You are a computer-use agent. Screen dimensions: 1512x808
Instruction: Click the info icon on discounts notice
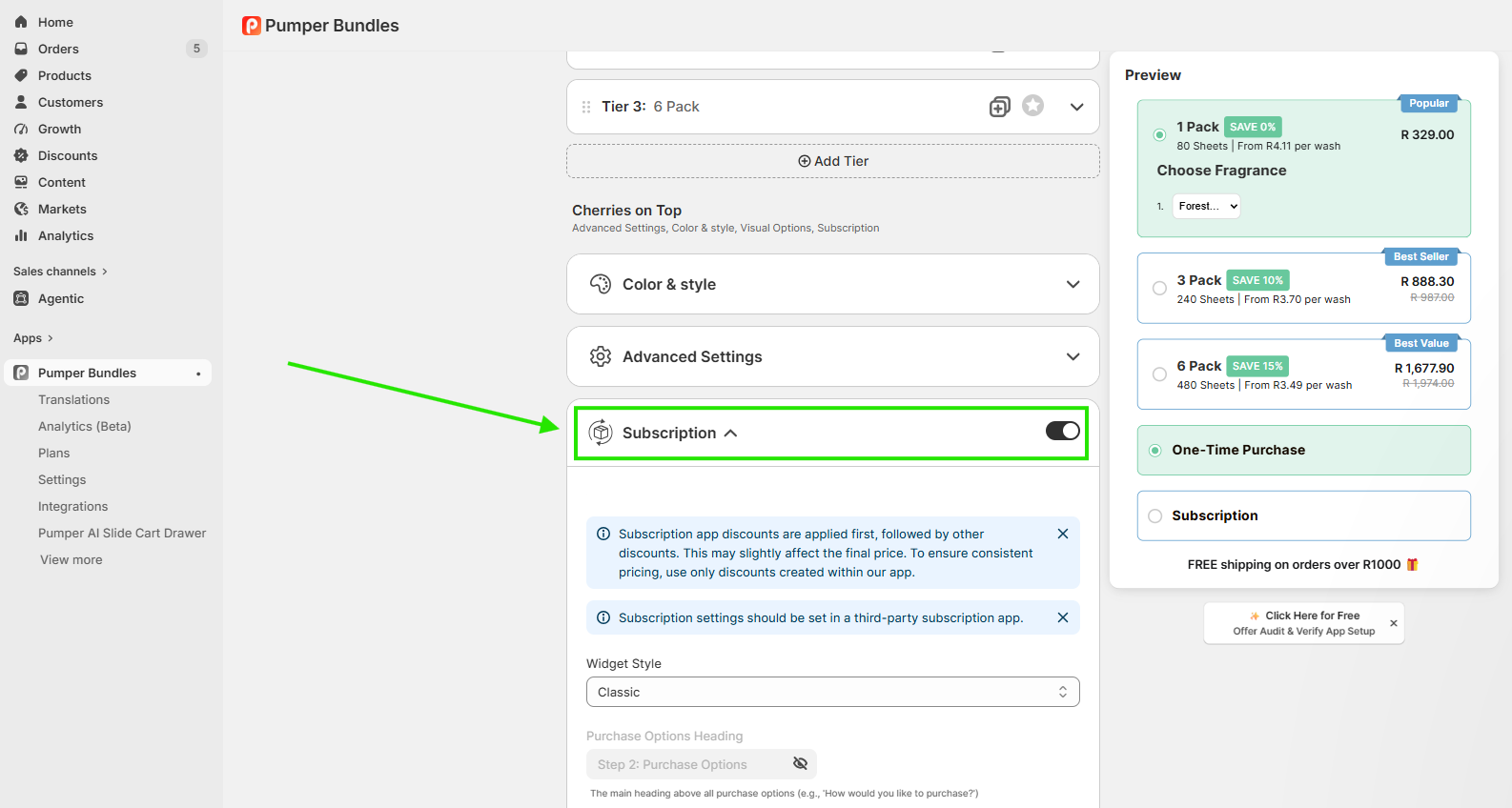pos(603,534)
